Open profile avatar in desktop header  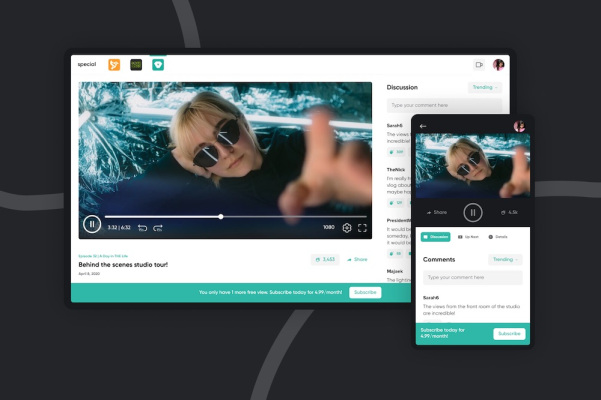click(x=498, y=64)
